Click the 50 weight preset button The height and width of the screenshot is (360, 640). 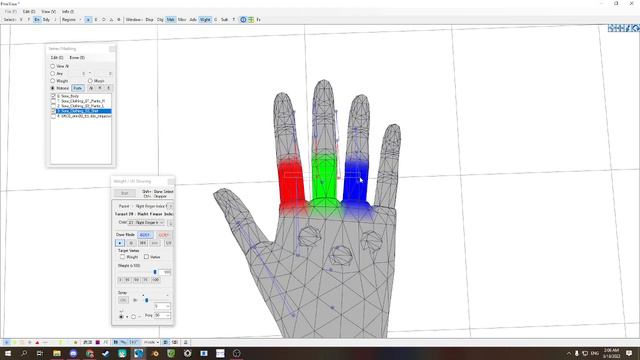pyautogui.click(x=136, y=280)
